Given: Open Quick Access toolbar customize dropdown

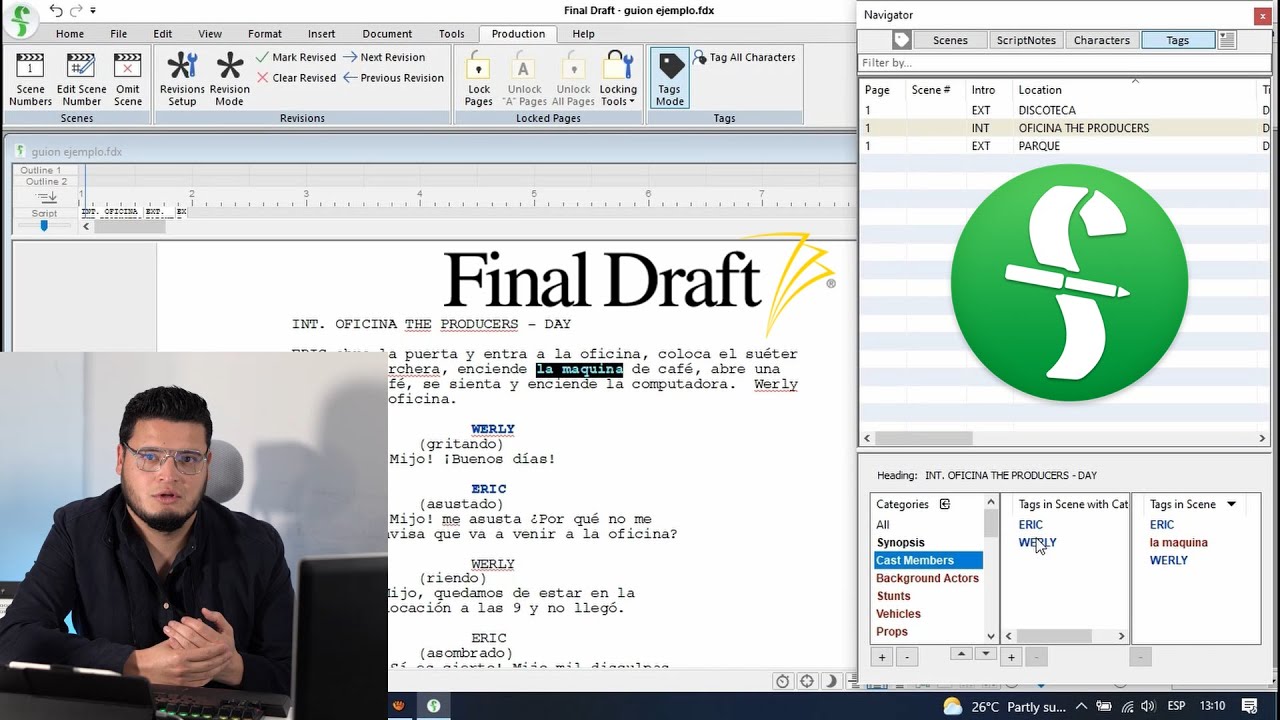Looking at the screenshot, I should 93,11.
